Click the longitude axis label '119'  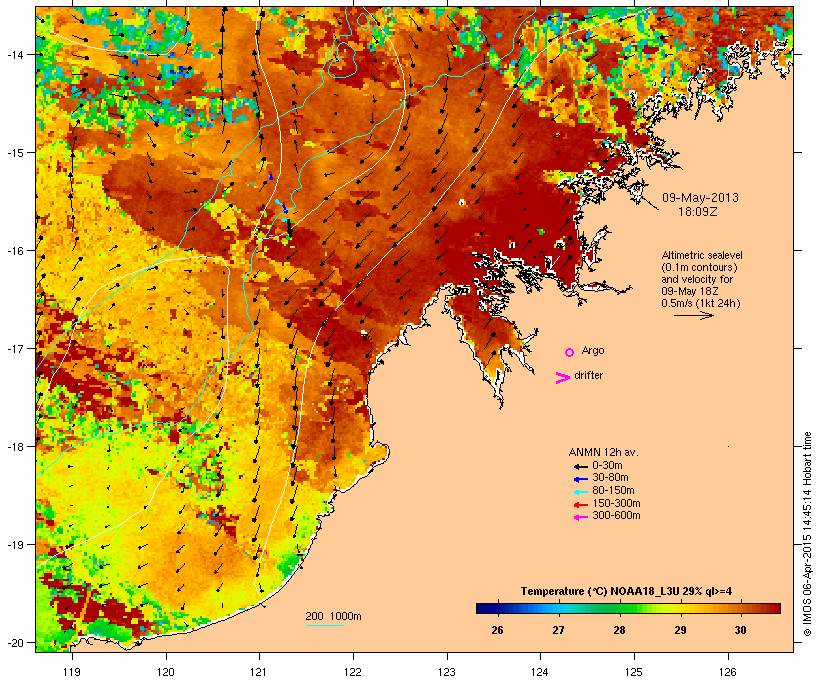pos(72,672)
